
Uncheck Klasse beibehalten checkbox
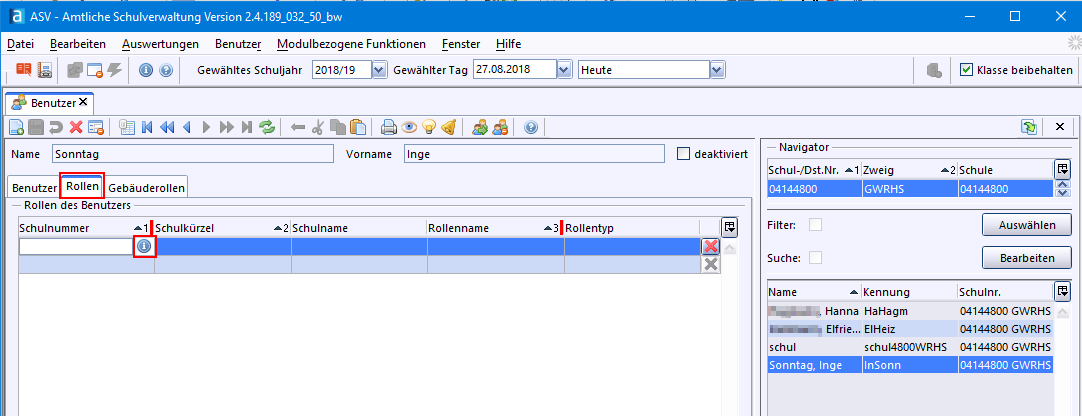pos(966,70)
